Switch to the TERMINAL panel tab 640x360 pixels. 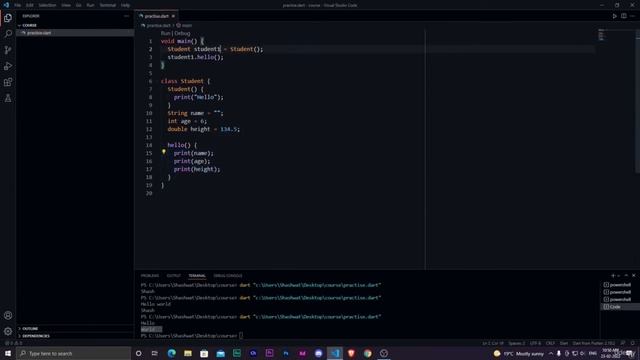[197, 276]
